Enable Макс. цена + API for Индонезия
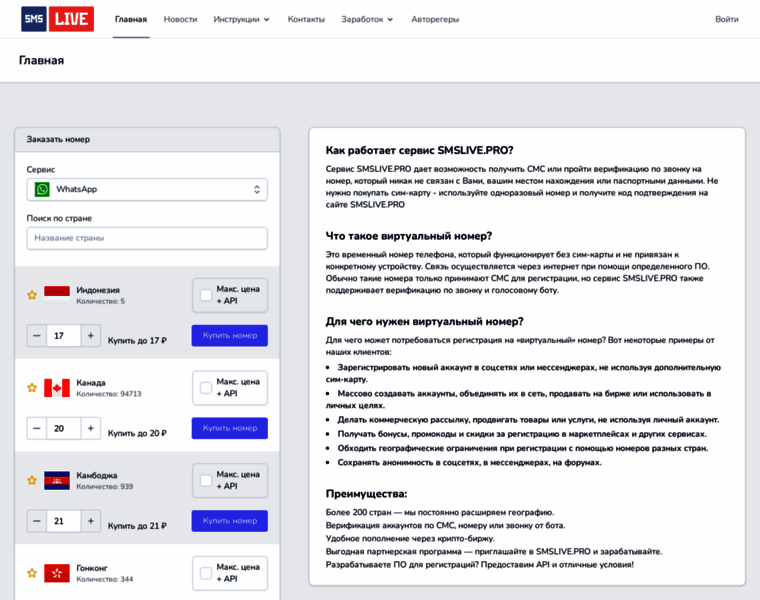 point(206,295)
